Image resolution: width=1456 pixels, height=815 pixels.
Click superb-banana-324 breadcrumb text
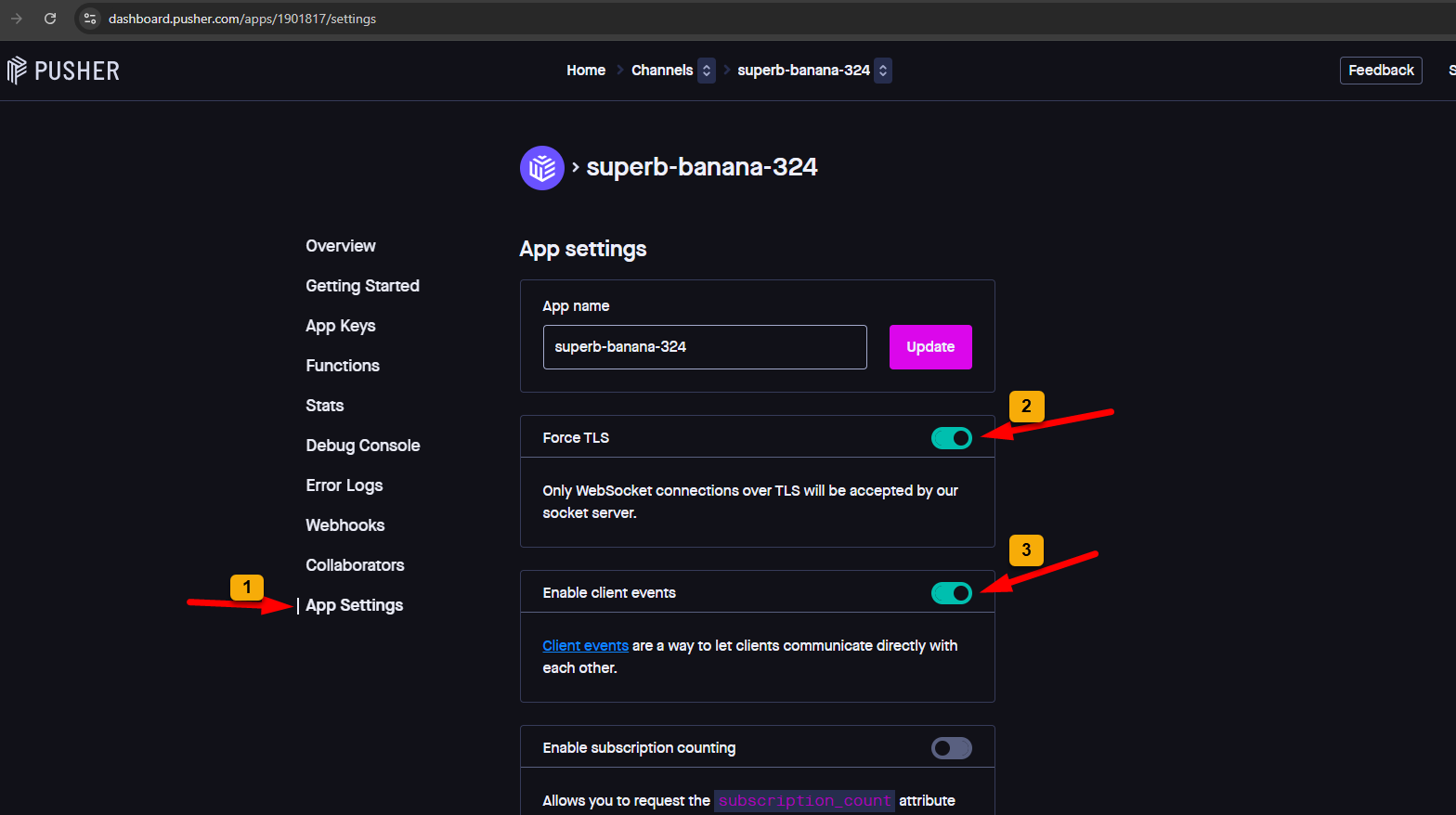pyautogui.click(x=803, y=71)
